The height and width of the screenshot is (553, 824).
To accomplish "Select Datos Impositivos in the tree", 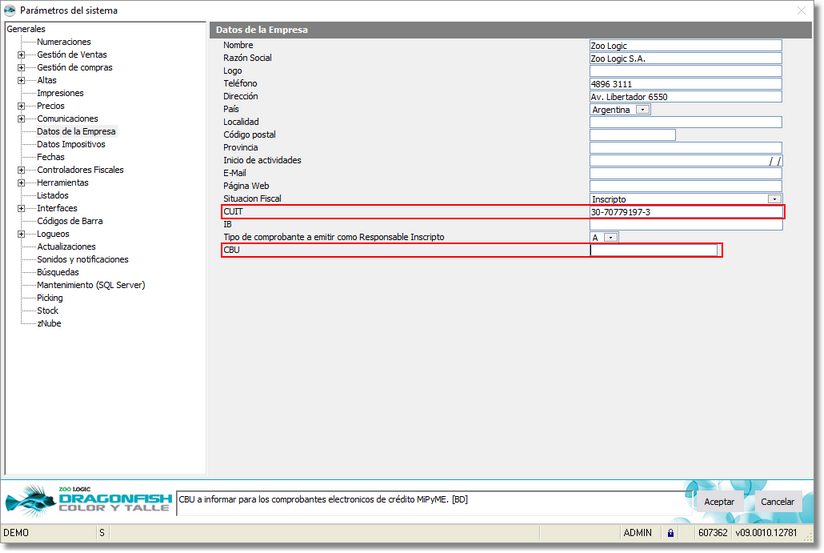I will [70, 144].
